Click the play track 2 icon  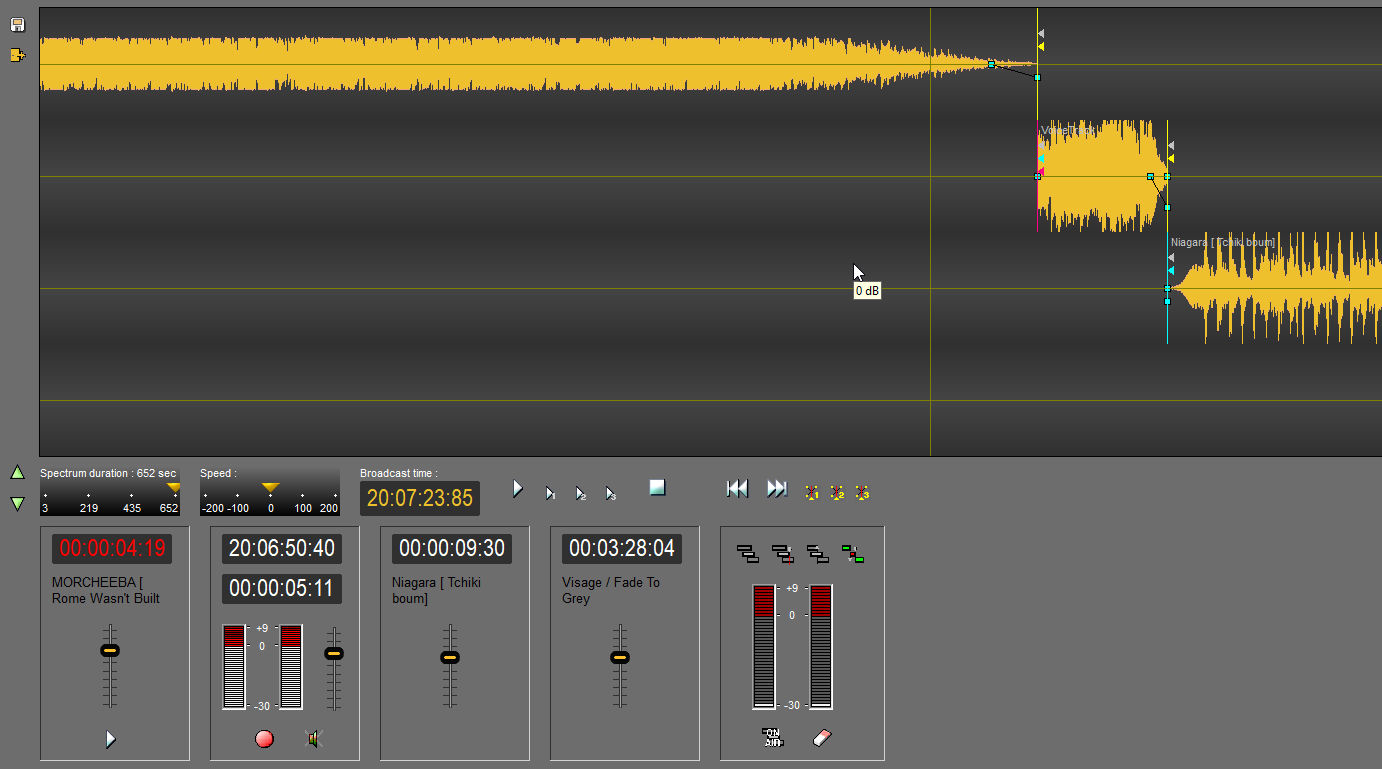(580, 493)
